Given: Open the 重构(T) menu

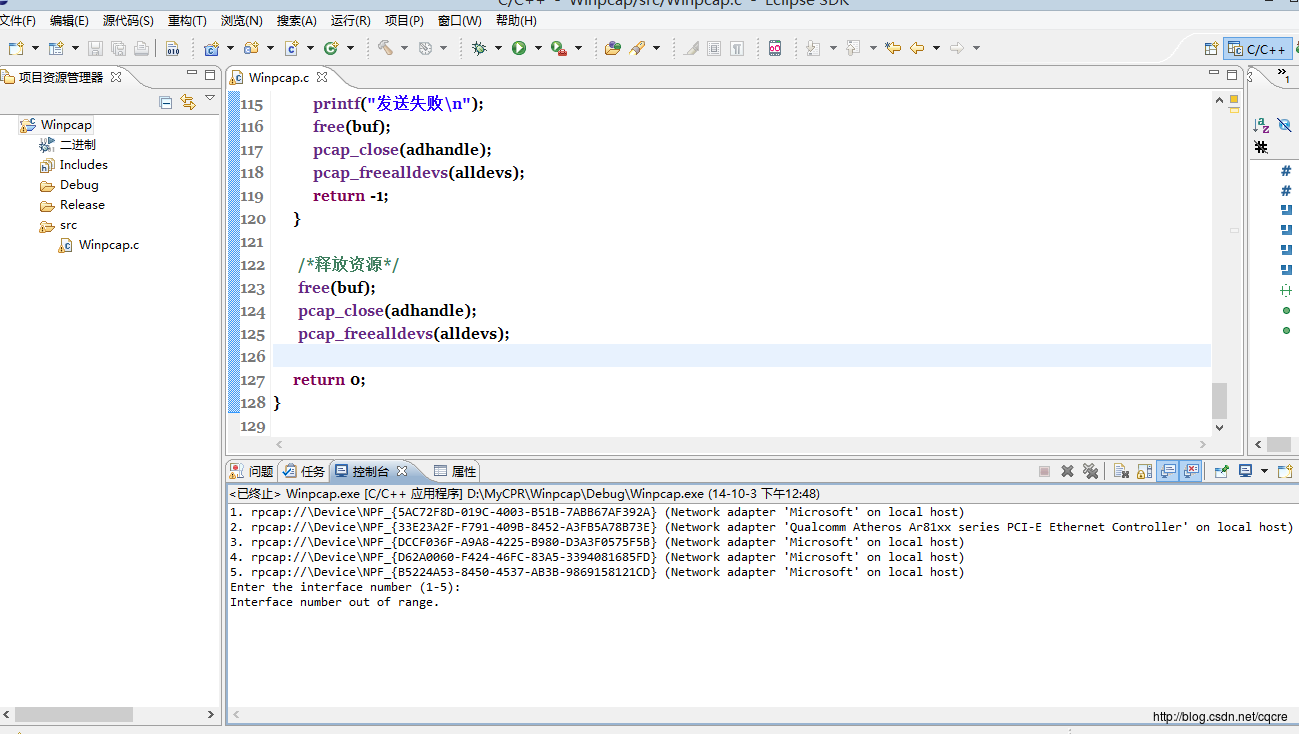Looking at the screenshot, I should click(187, 20).
